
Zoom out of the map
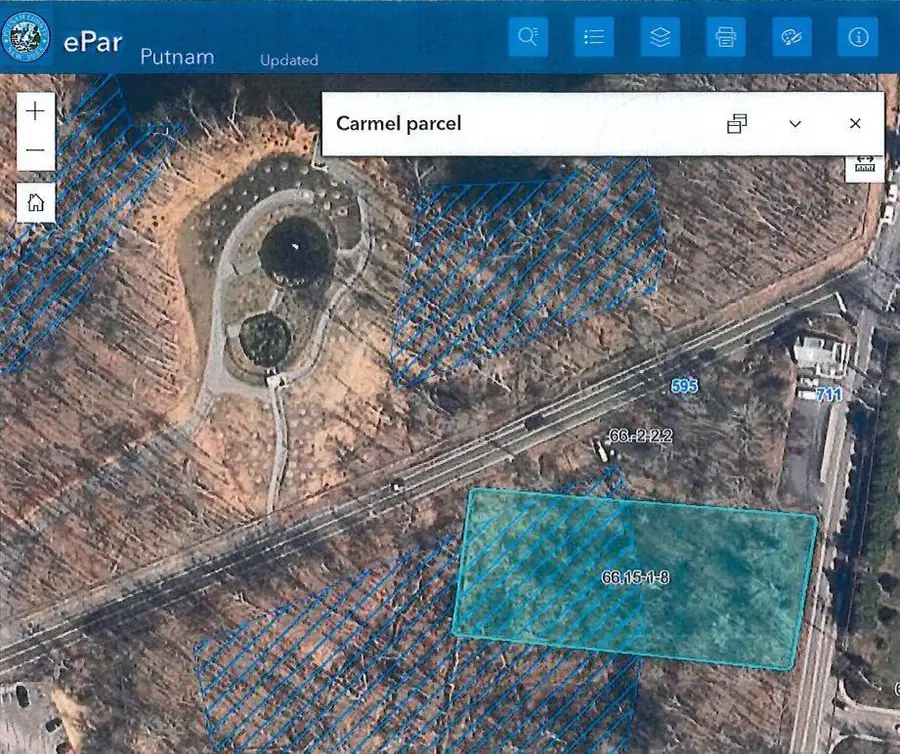tap(36, 150)
